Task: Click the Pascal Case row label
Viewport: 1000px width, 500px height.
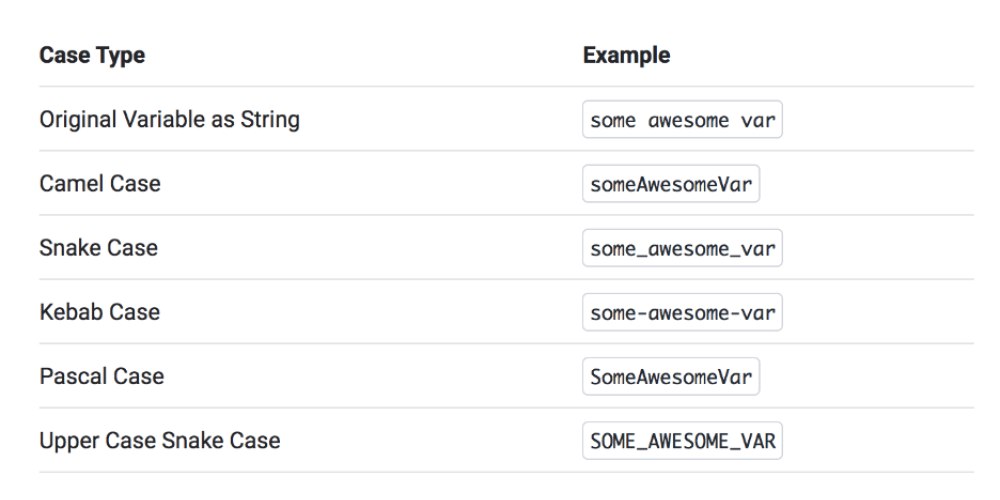Action: click(x=102, y=376)
